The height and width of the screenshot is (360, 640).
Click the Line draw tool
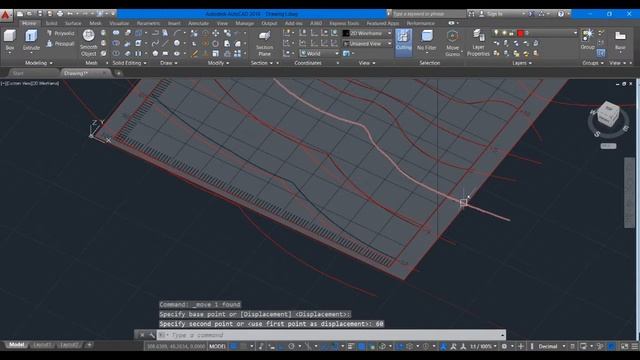165,43
